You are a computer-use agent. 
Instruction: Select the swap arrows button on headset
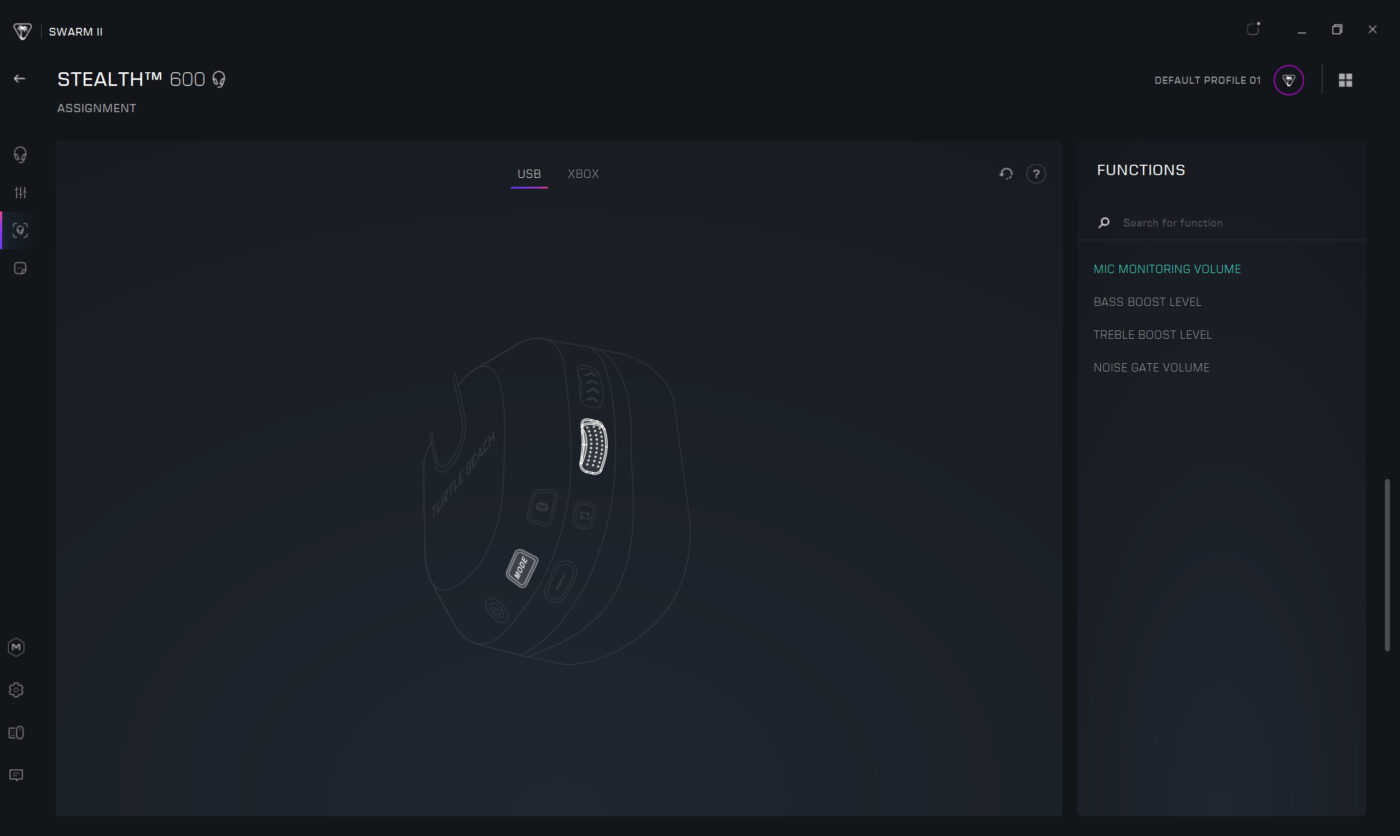point(585,516)
